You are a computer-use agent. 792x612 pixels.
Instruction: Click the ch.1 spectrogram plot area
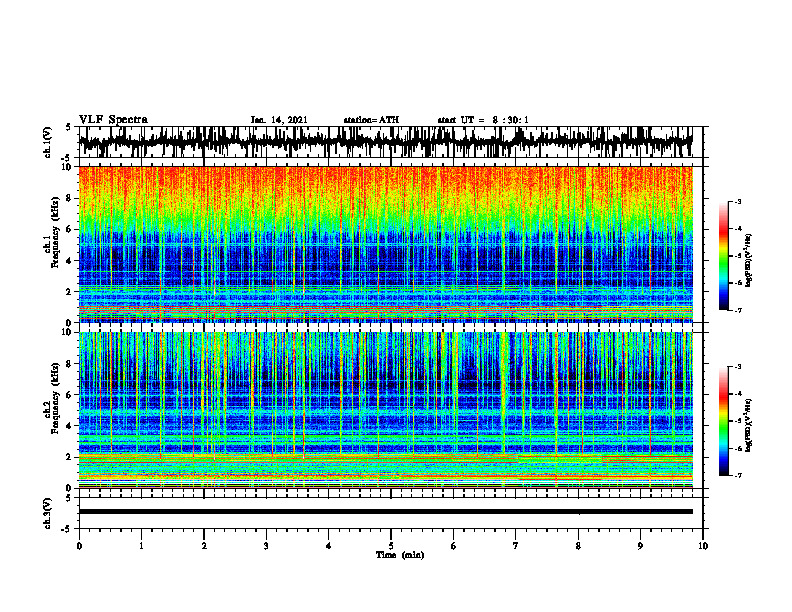[386, 244]
